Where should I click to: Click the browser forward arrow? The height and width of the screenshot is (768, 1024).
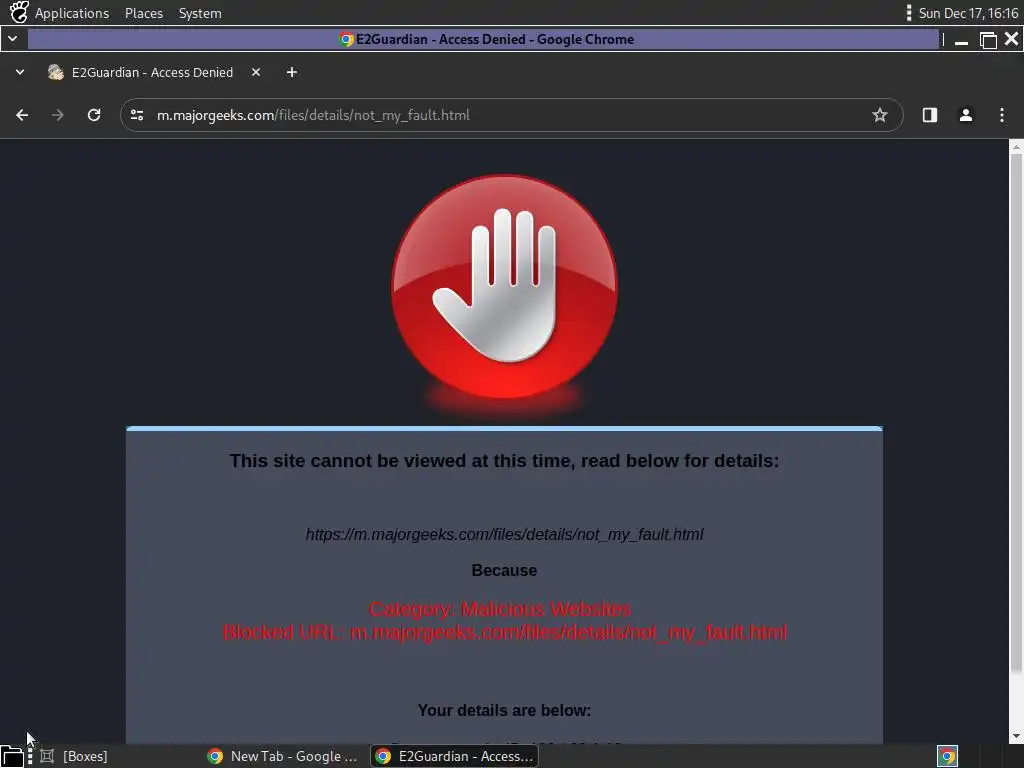[x=58, y=115]
